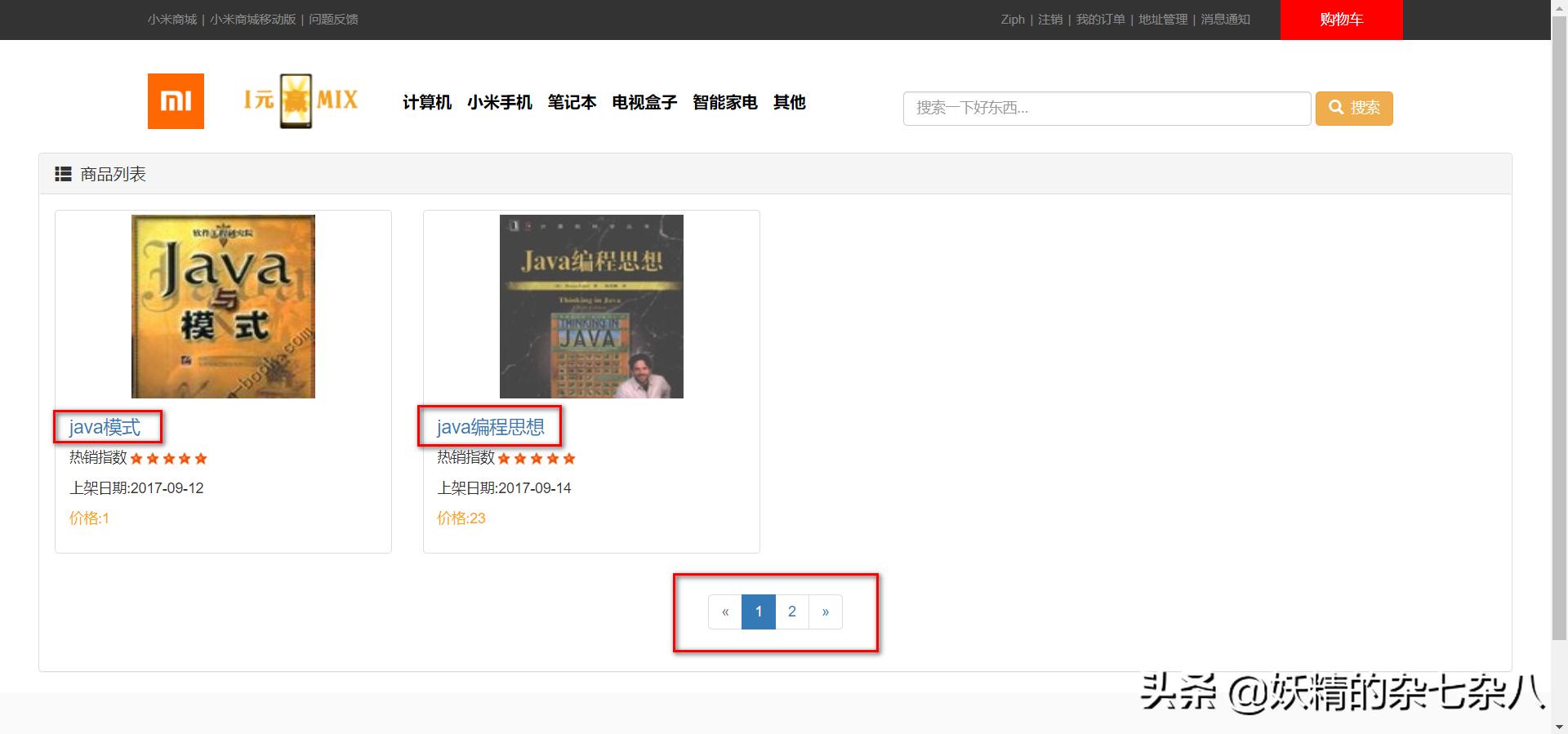Open the 问题反馈 link
This screenshot has width=1568, height=734.
point(333,20)
